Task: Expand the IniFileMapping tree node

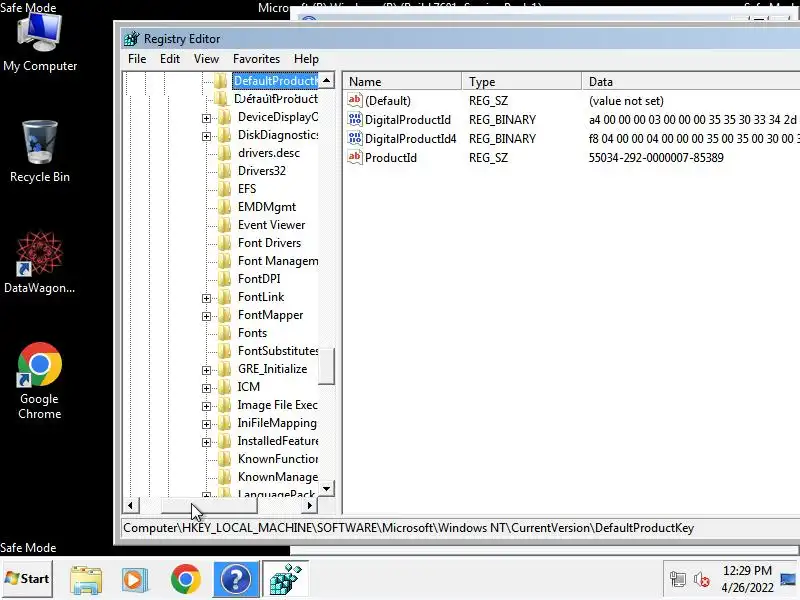Action: 206,424
